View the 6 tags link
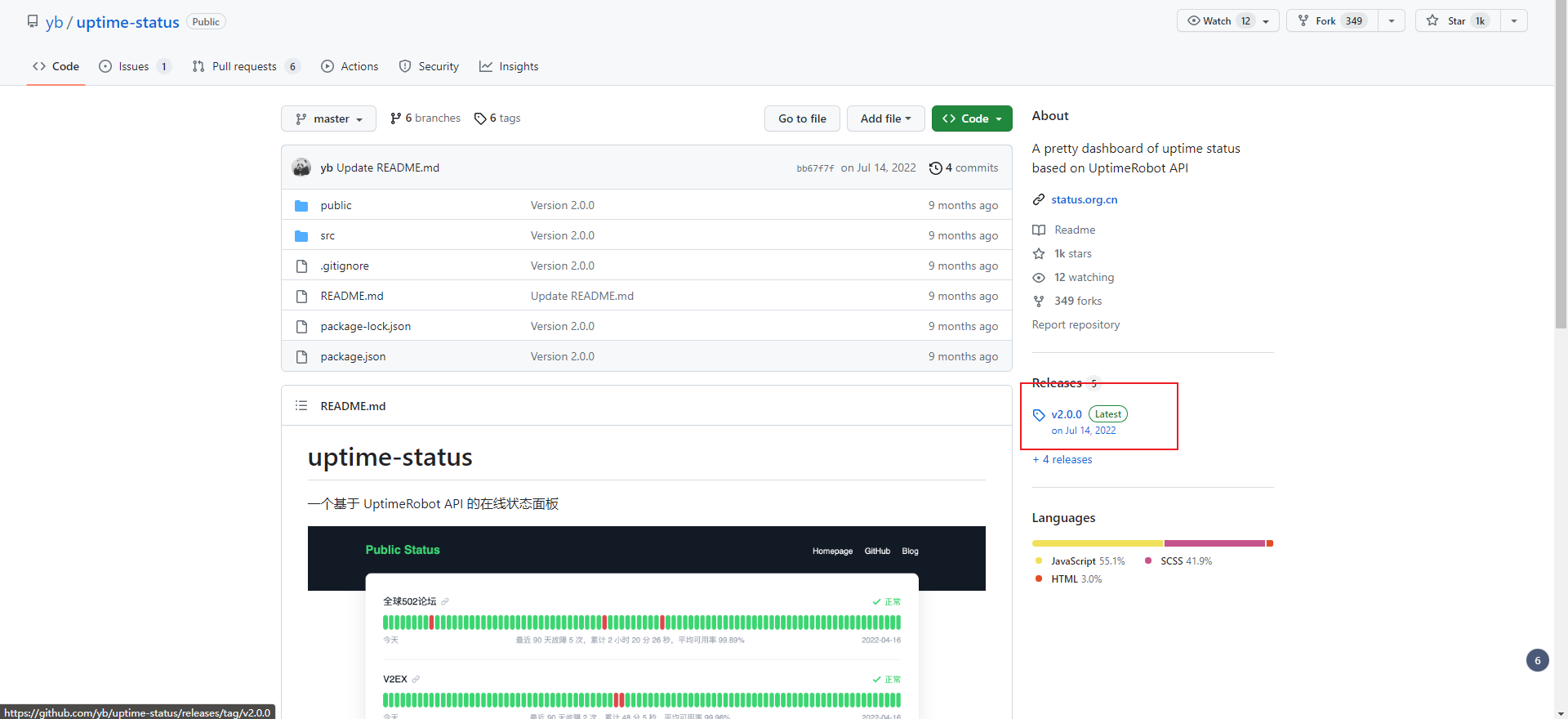Viewport: 1568px width, 719px height. [497, 118]
